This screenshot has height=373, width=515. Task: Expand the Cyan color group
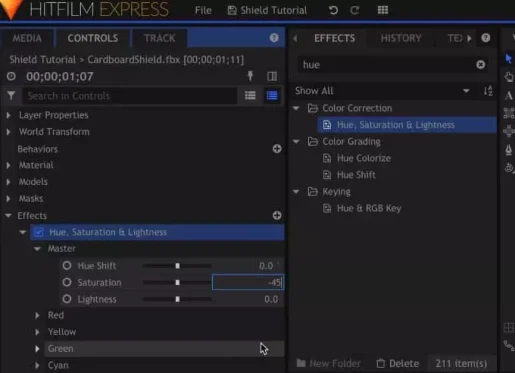coord(37,365)
